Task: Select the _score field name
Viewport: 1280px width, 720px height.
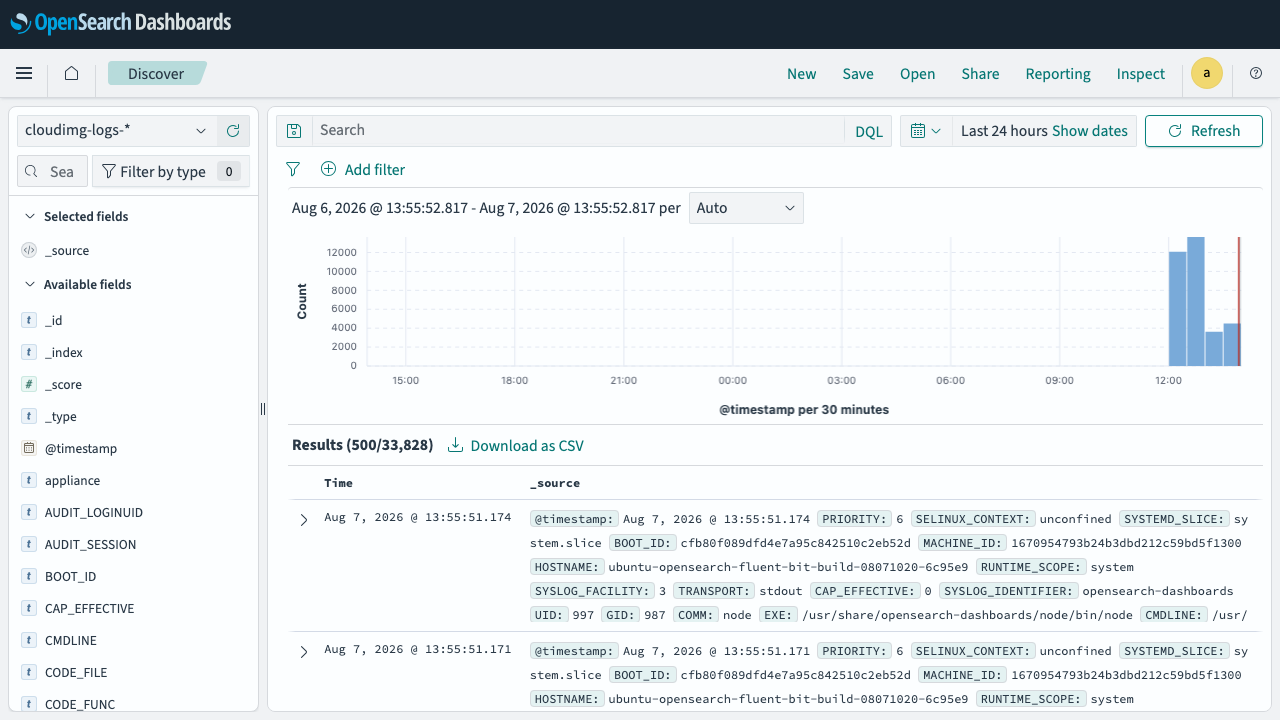Action: tap(64, 385)
